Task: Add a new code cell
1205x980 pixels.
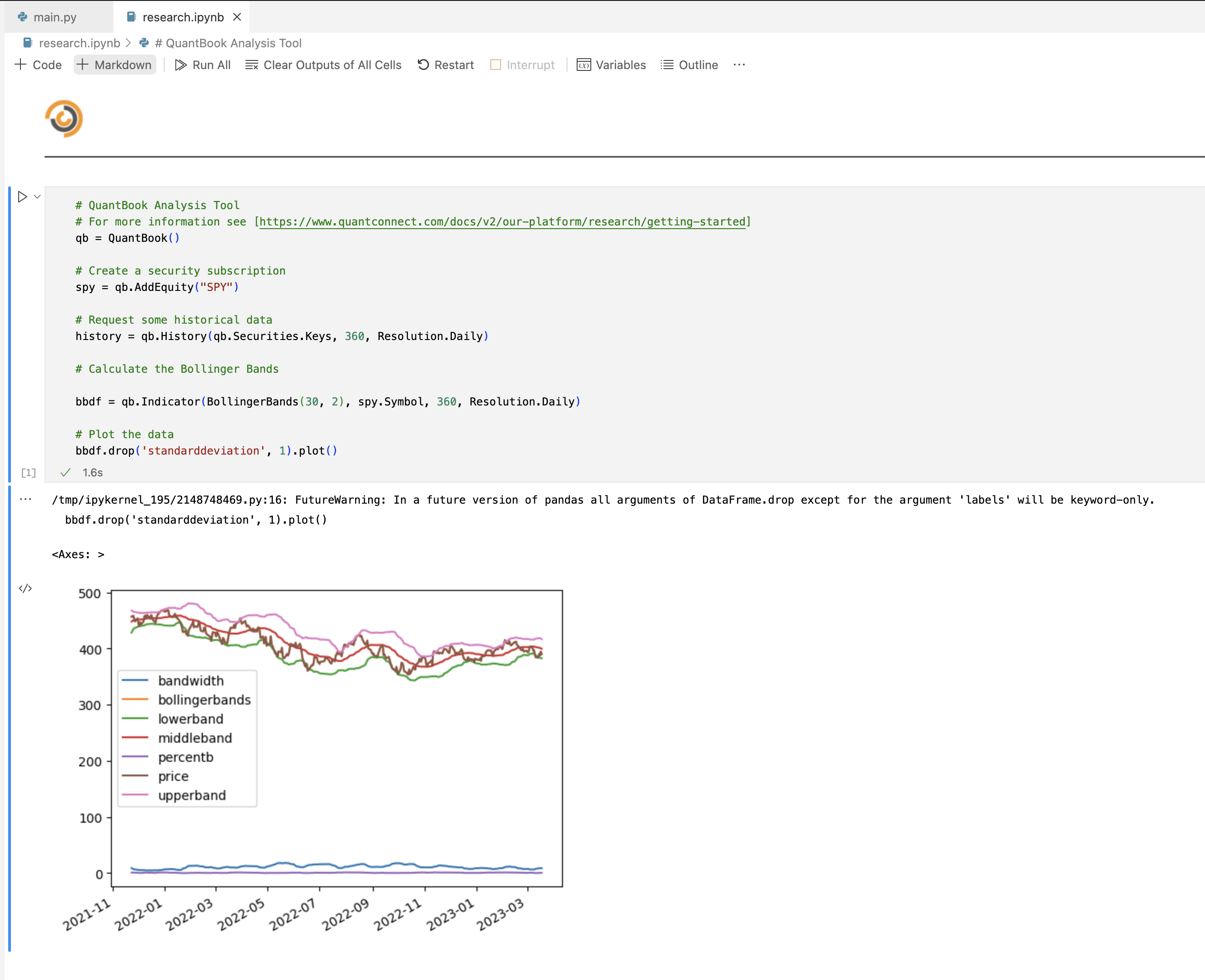Action: (x=37, y=65)
